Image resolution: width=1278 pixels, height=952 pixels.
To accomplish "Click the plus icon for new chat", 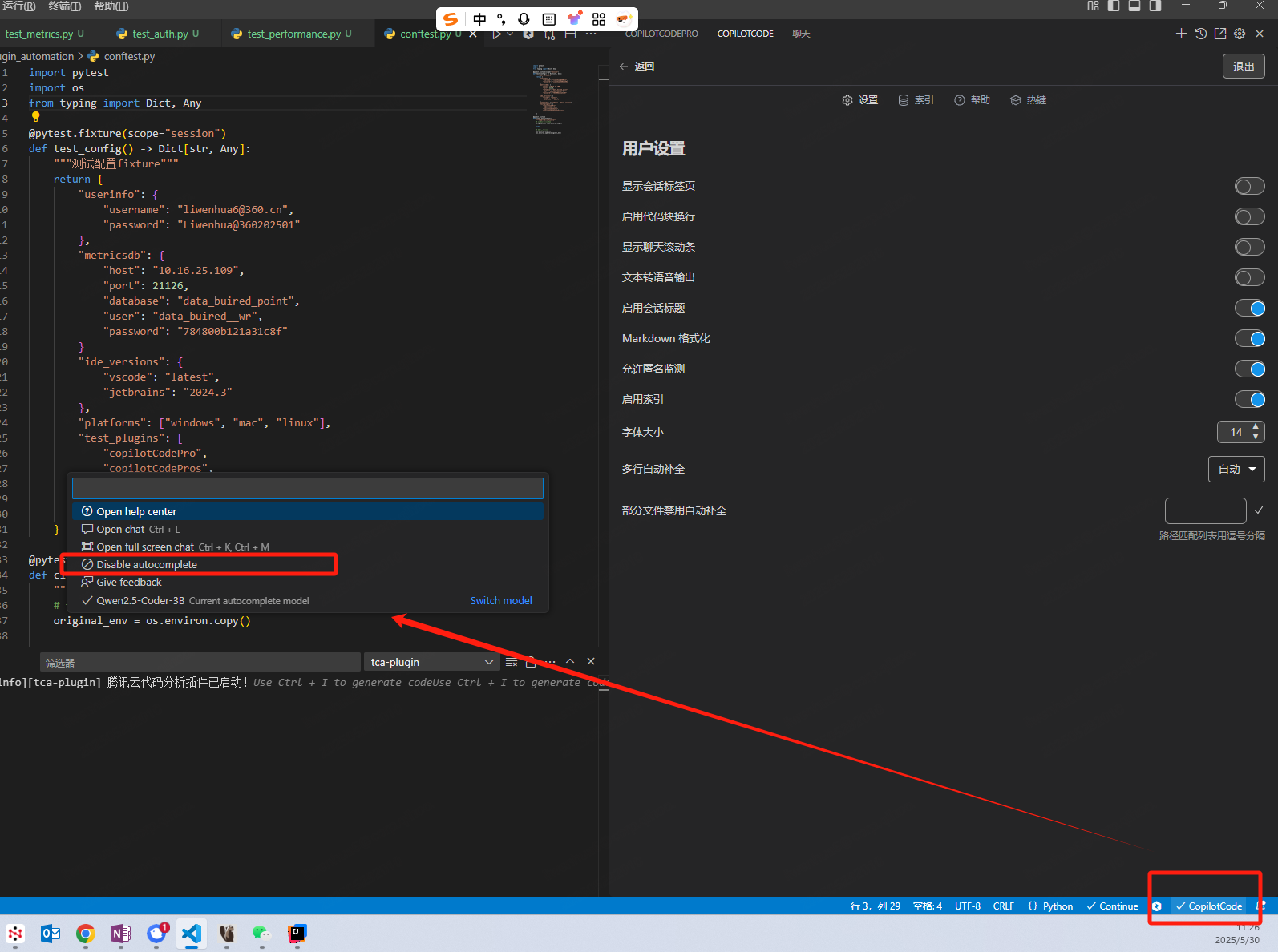I will [x=1181, y=34].
